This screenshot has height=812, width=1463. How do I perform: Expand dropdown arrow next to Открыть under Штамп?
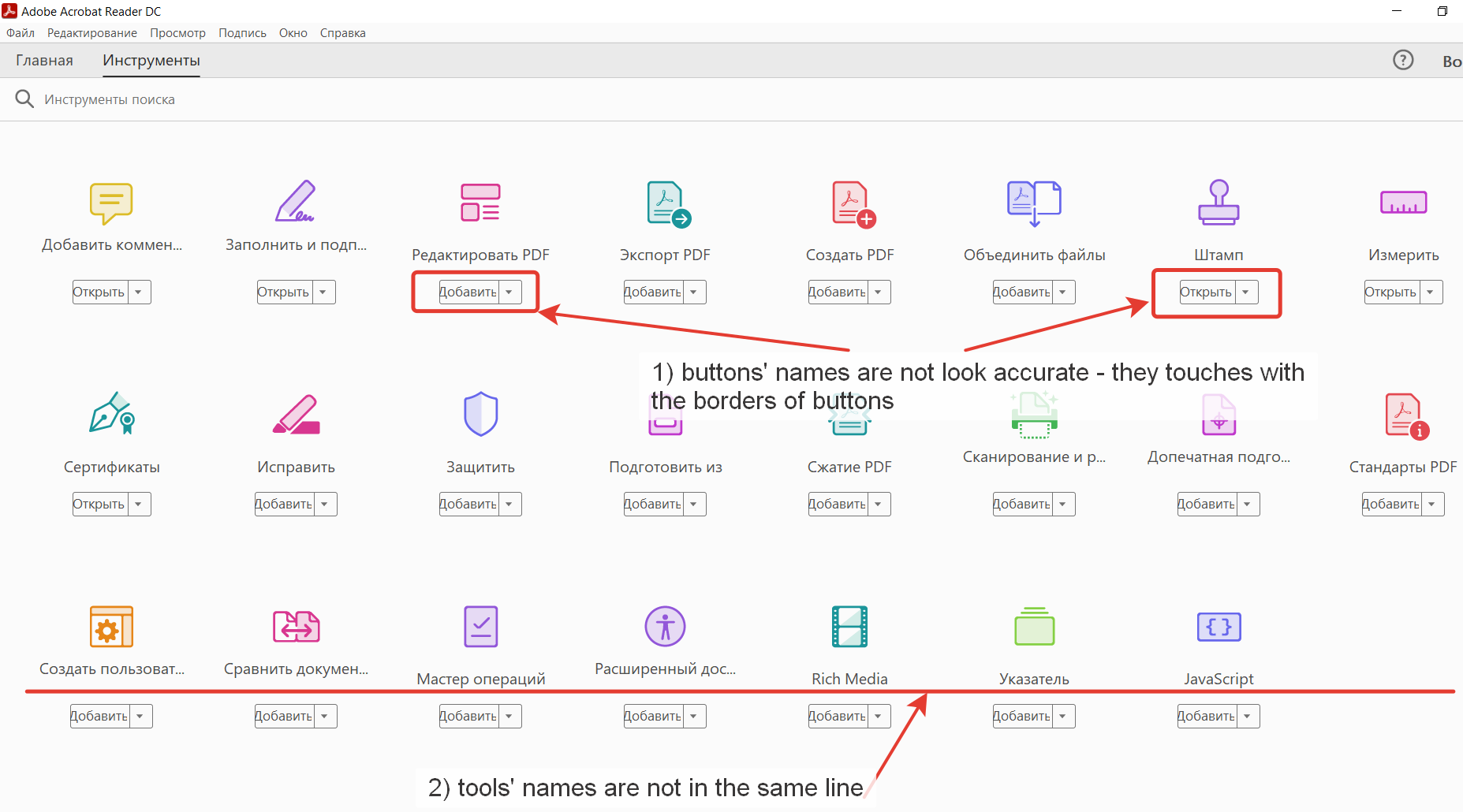(1247, 292)
